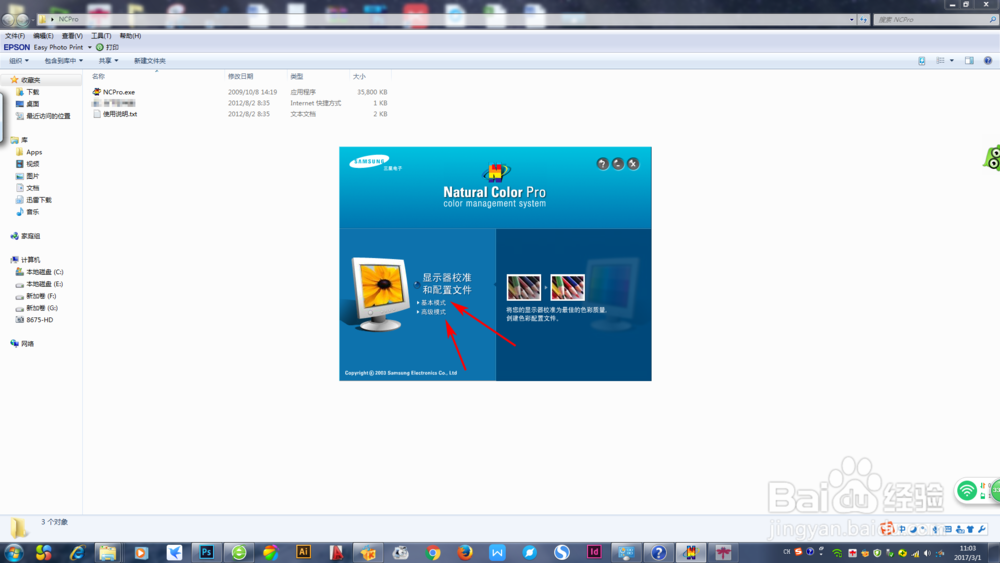Select 收藏夹 in navigation pane
Image resolution: width=1000 pixels, height=563 pixels.
click(x=30, y=80)
